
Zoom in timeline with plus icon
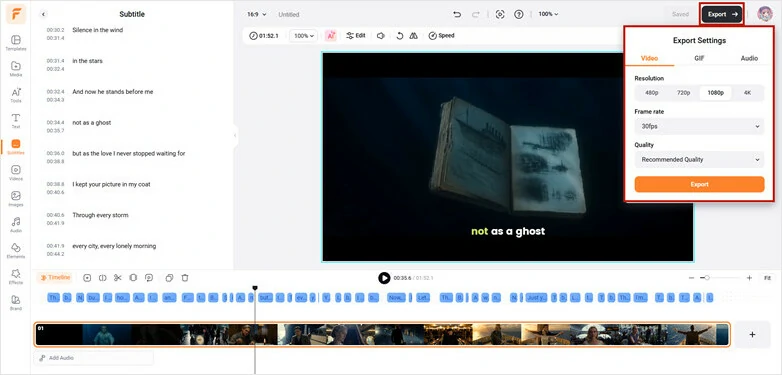tap(749, 278)
